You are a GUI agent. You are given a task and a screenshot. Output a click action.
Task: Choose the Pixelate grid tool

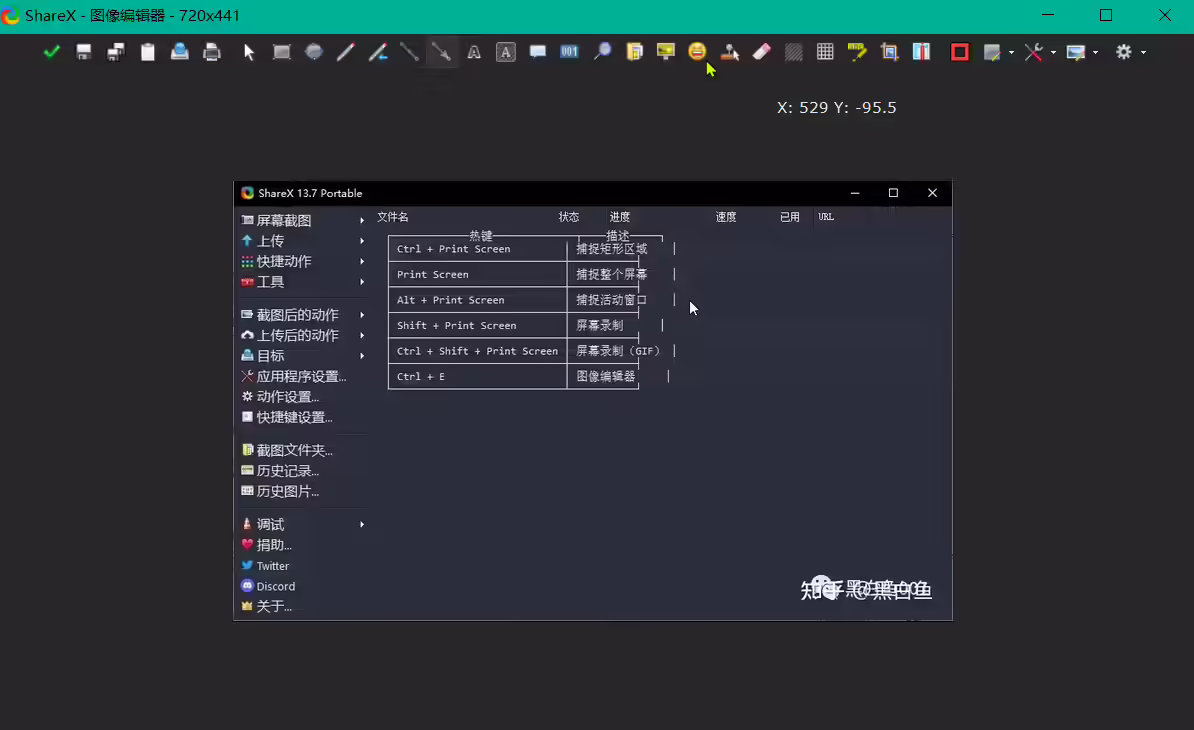825,52
